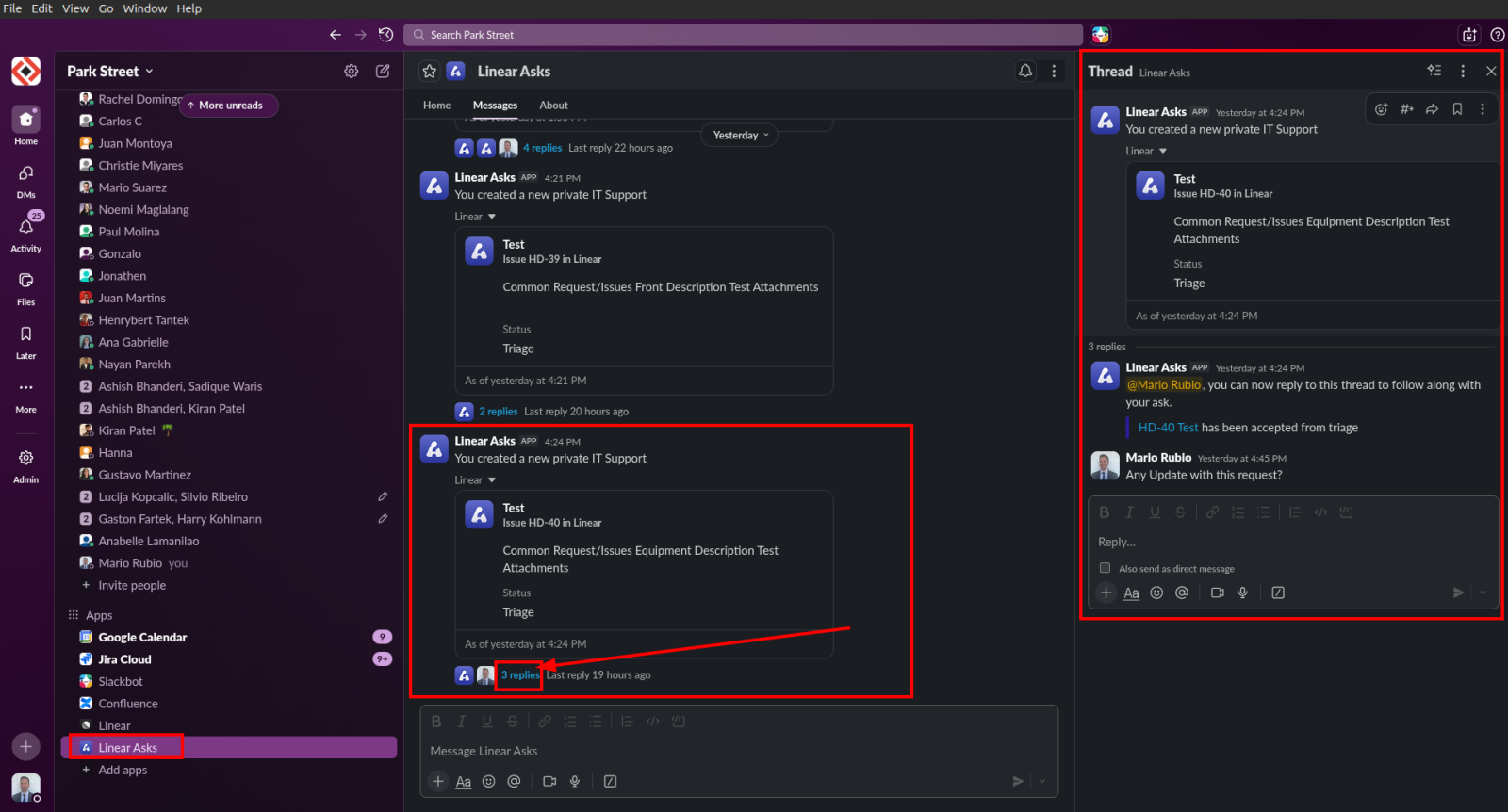Open the Admin settings in left rail
Image resolution: width=1508 pixels, height=812 pixels.
[25, 464]
